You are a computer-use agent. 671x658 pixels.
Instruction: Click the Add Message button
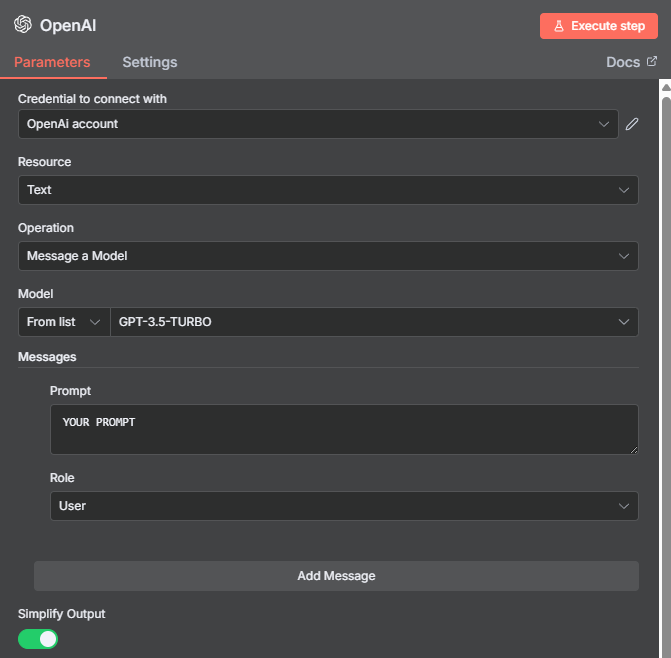click(x=336, y=576)
